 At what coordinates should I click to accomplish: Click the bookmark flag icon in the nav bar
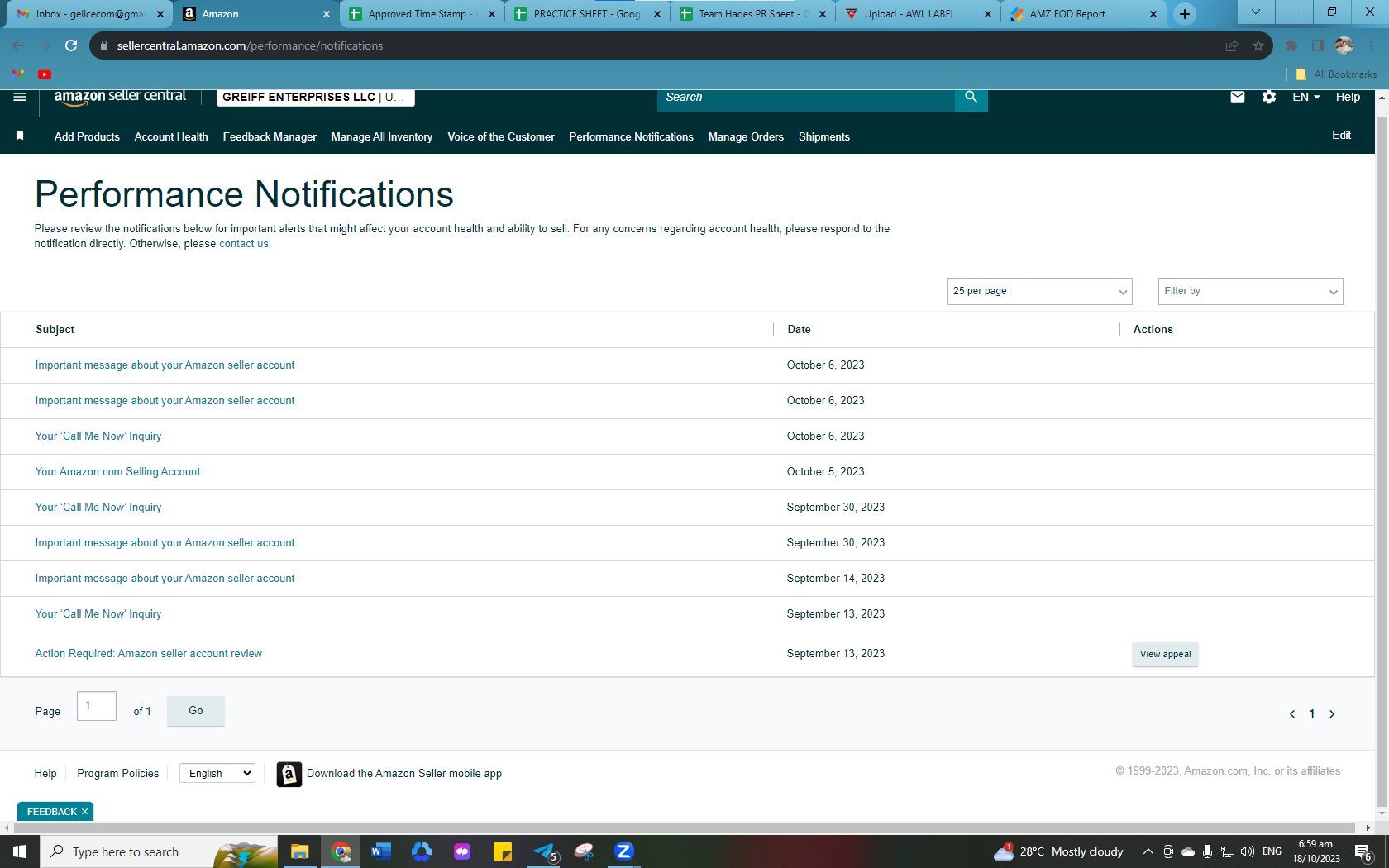tap(20, 136)
